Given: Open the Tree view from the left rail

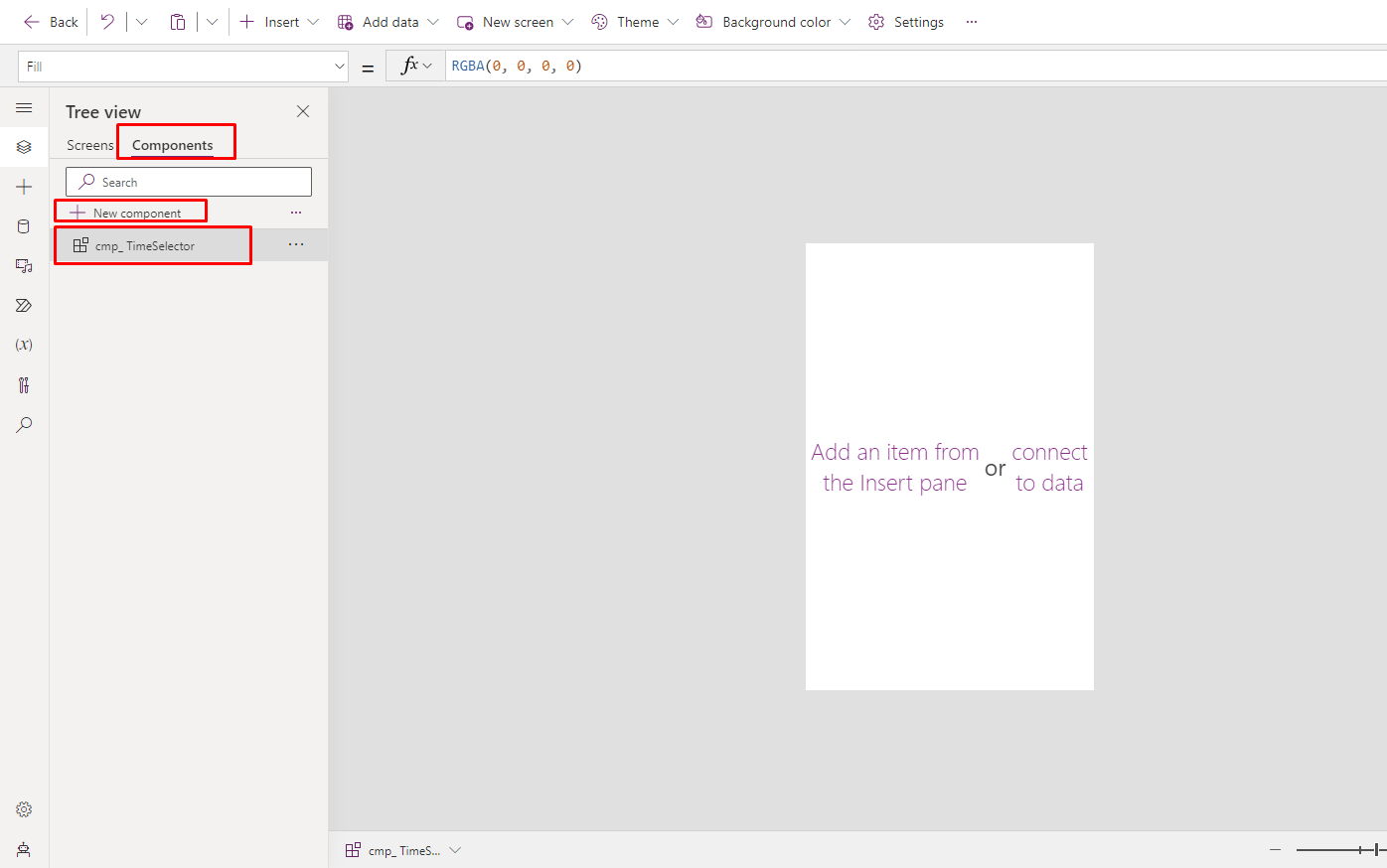Looking at the screenshot, I should point(23,146).
